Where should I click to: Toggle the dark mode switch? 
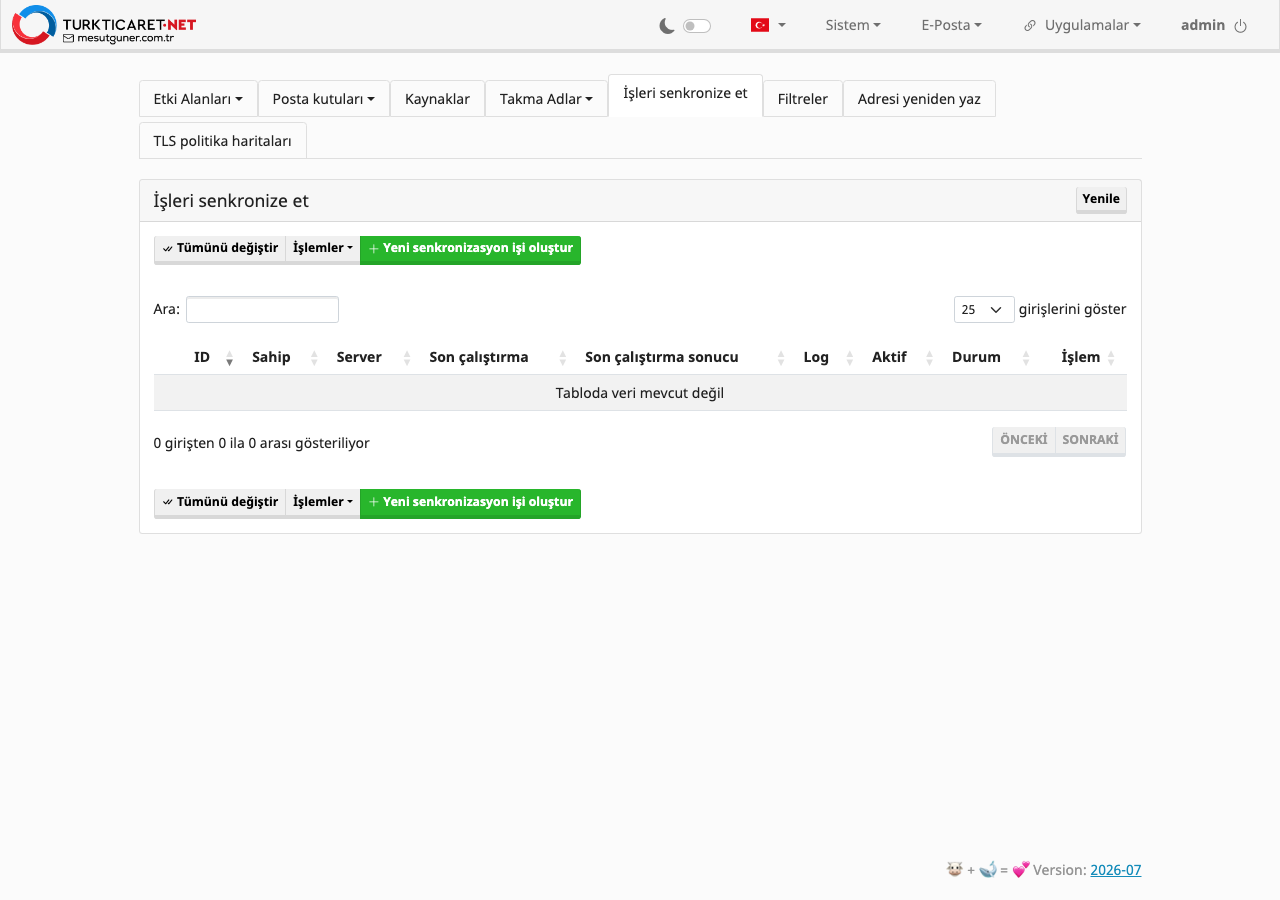(697, 26)
